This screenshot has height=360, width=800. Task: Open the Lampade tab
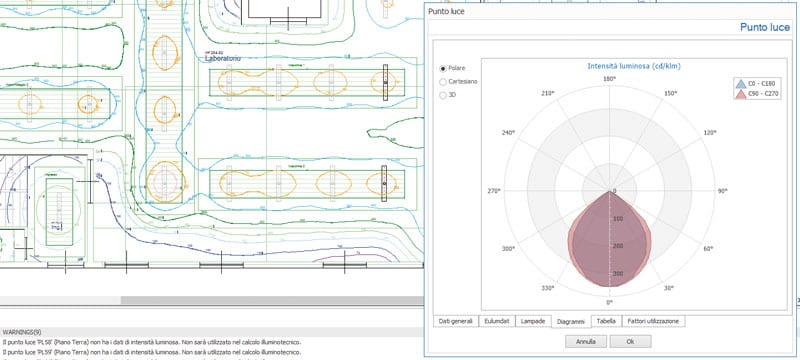(x=533, y=321)
